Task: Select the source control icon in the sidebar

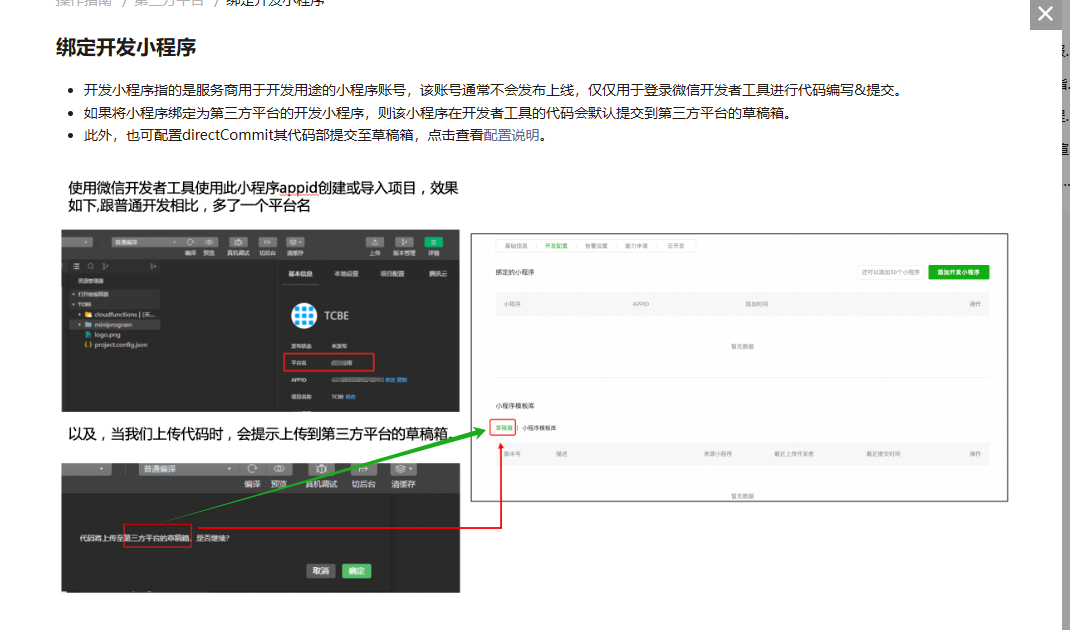Action: coord(105,266)
